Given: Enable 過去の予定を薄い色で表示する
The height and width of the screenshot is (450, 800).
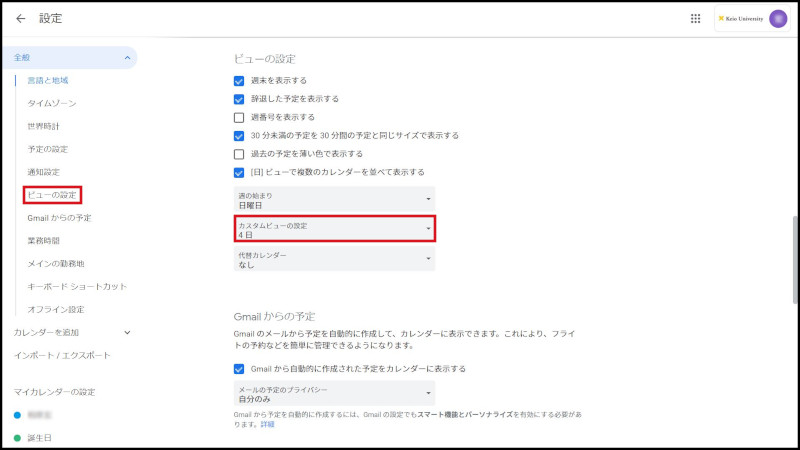Looking at the screenshot, I should click(x=239, y=154).
